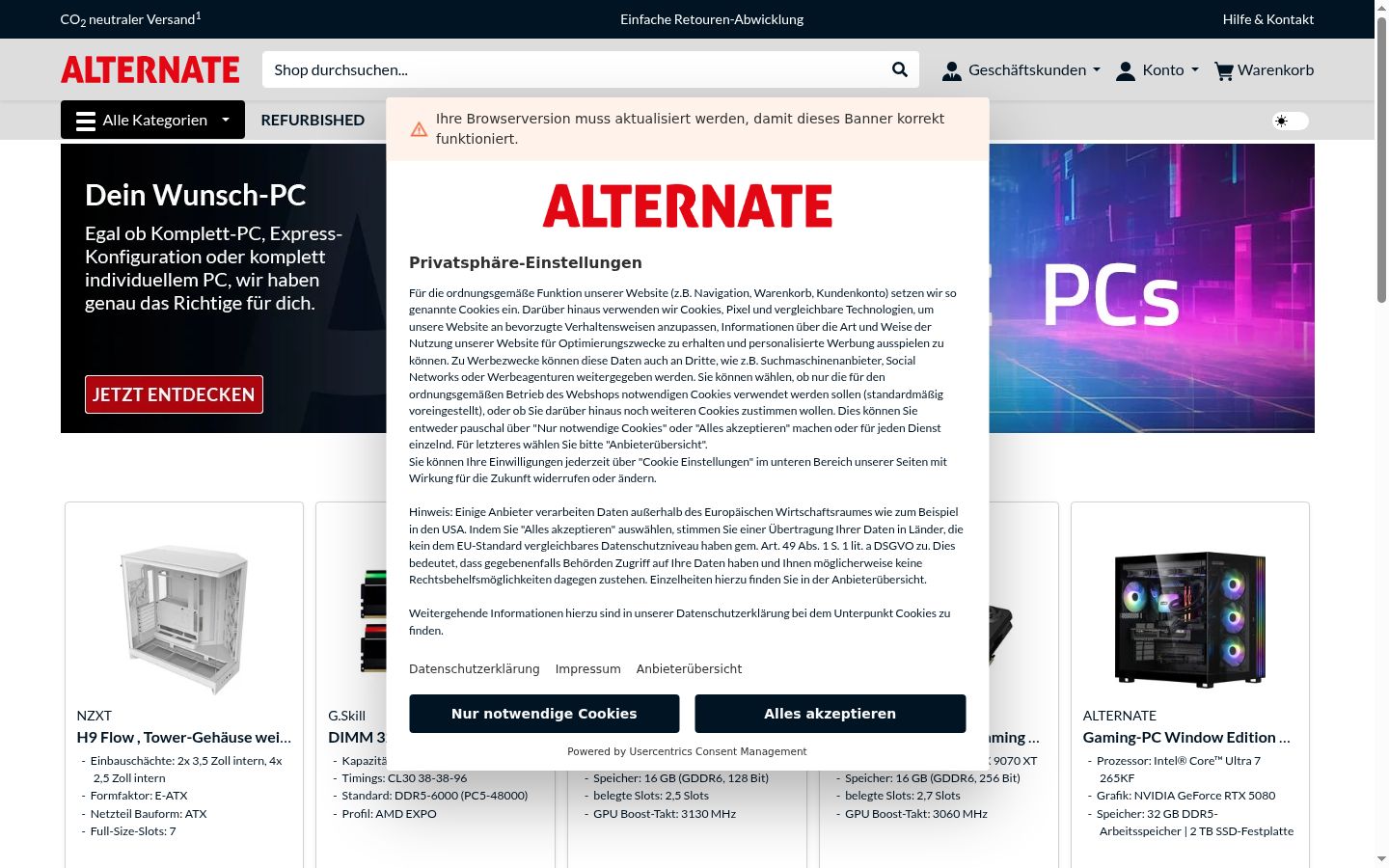Click the NZXT brand name
This screenshot has width=1389, height=868.
[95, 716]
